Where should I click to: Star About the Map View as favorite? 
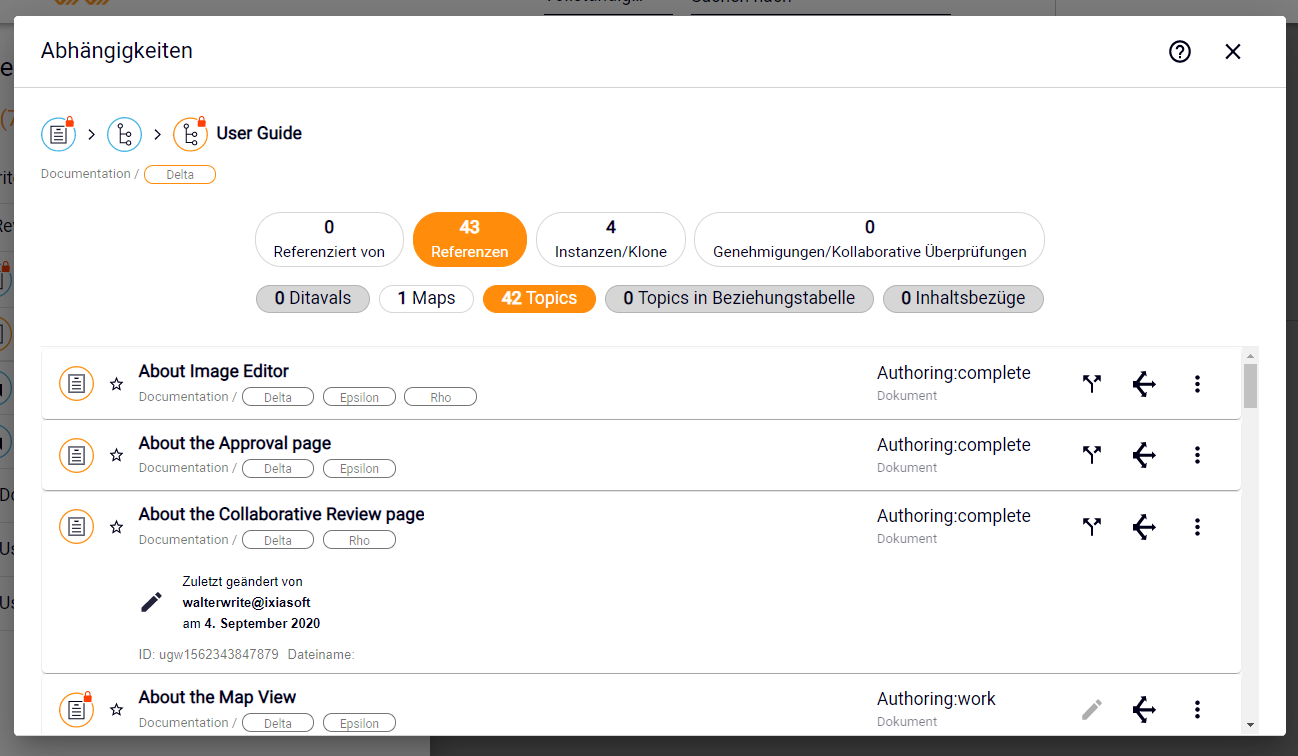[116, 710]
